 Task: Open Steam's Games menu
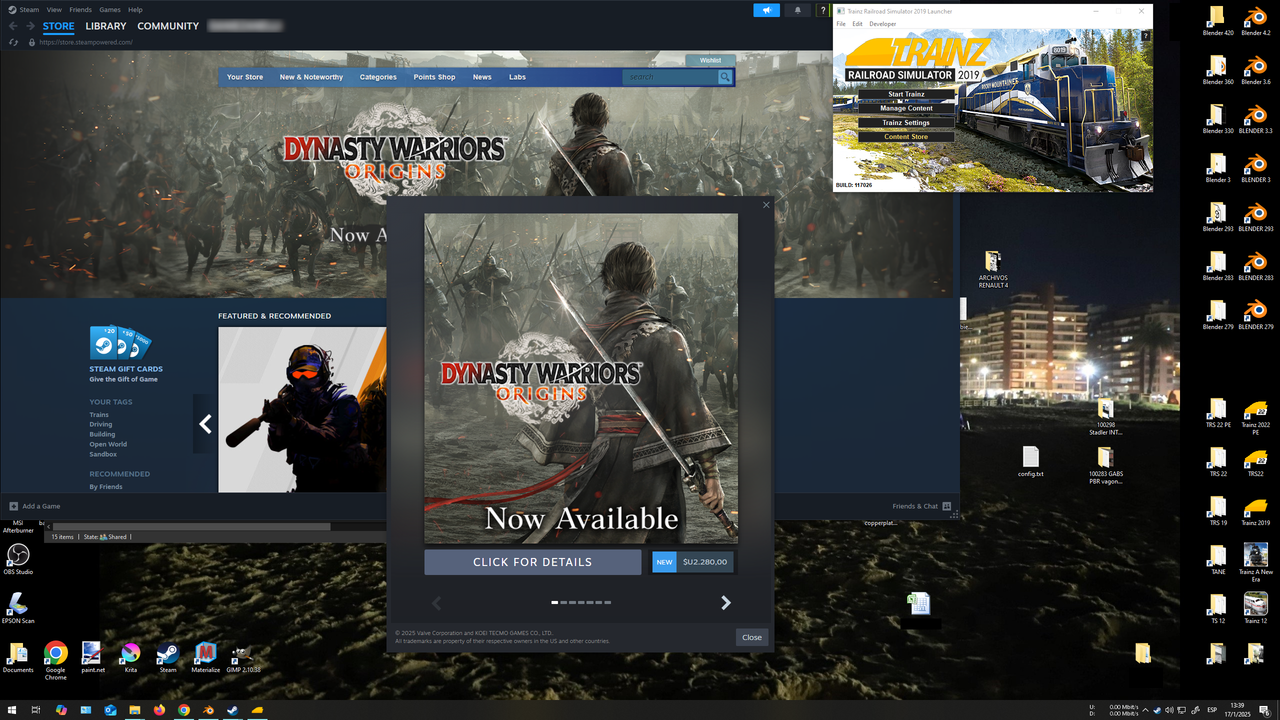pos(110,9)
